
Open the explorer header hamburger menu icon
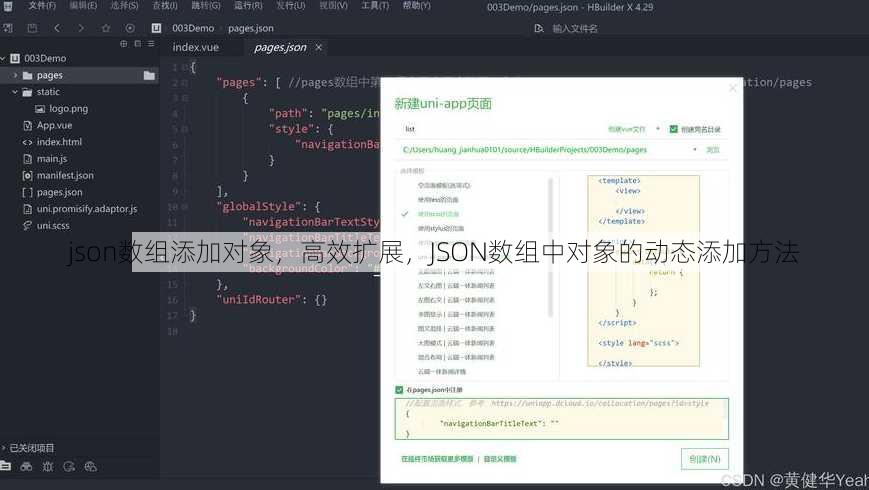coord(151,44)
